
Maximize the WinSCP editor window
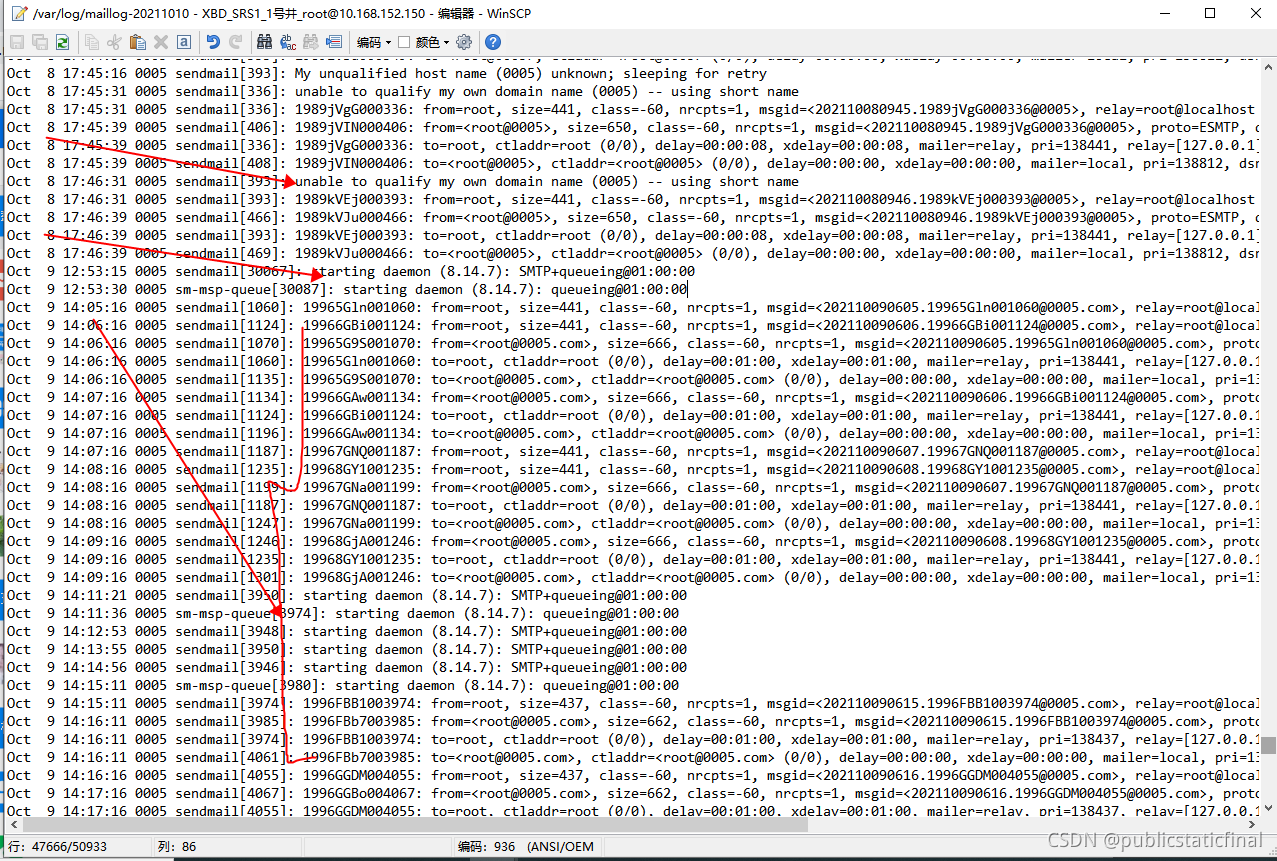[x=1210, y=14]
